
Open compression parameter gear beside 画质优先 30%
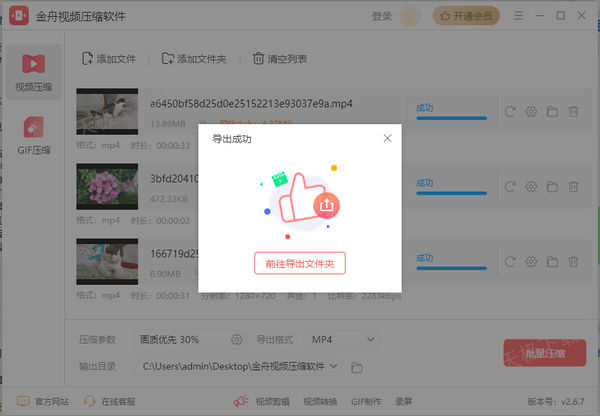pyautogui.click(x=237, y=339)
